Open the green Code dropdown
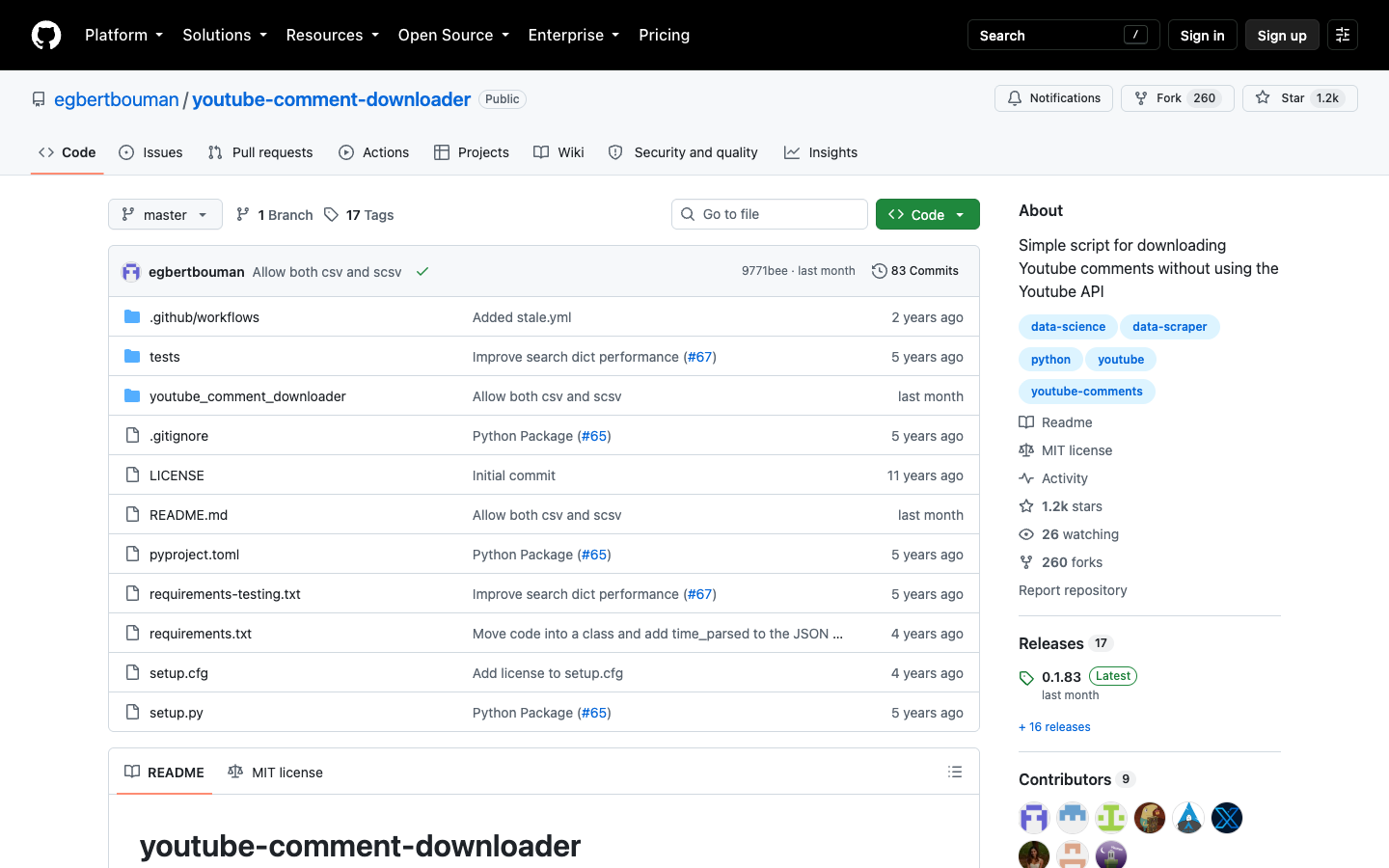The image size is (1389, 868). [928, 214]
